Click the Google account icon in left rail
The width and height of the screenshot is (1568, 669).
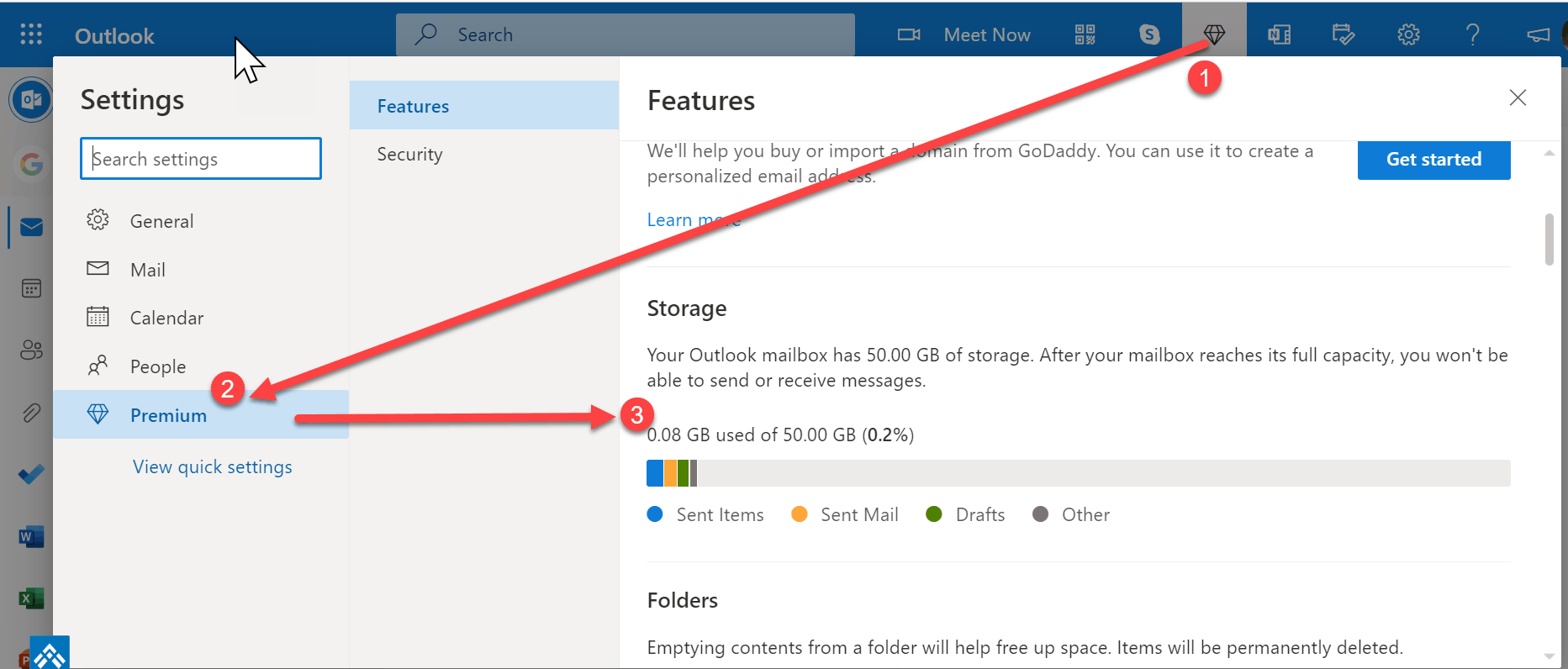coord(31,164)
